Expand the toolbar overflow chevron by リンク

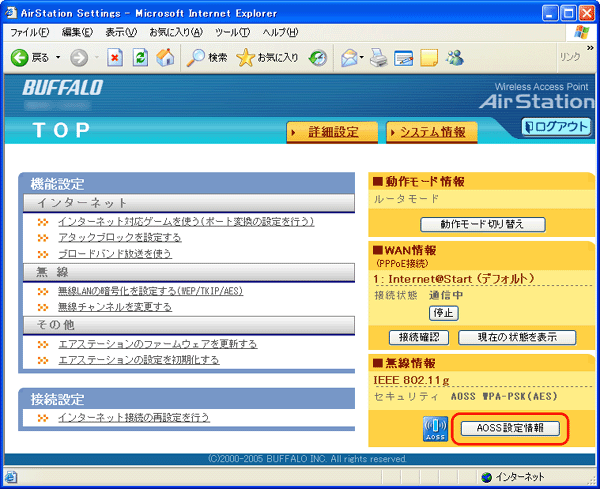tap(590, 48)
